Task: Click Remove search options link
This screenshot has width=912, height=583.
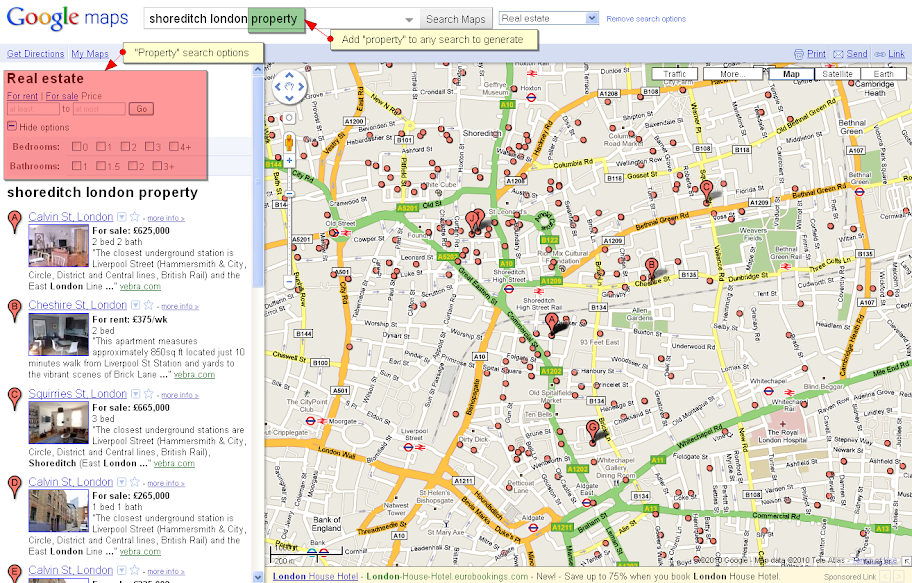Action: tap(646, 19)
